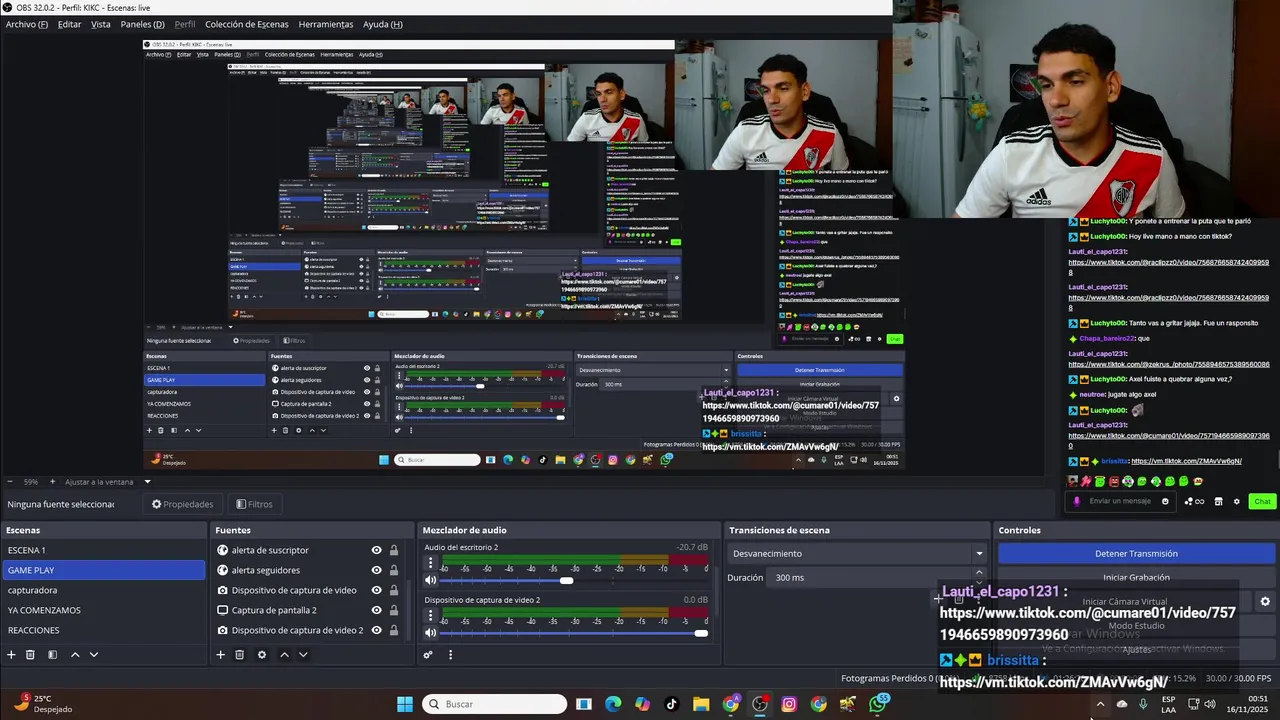Image resolution: width=1280 pixels, height=720 pixels.
Task: Hide the alerta seguidores source
Action: coord(377,570)
